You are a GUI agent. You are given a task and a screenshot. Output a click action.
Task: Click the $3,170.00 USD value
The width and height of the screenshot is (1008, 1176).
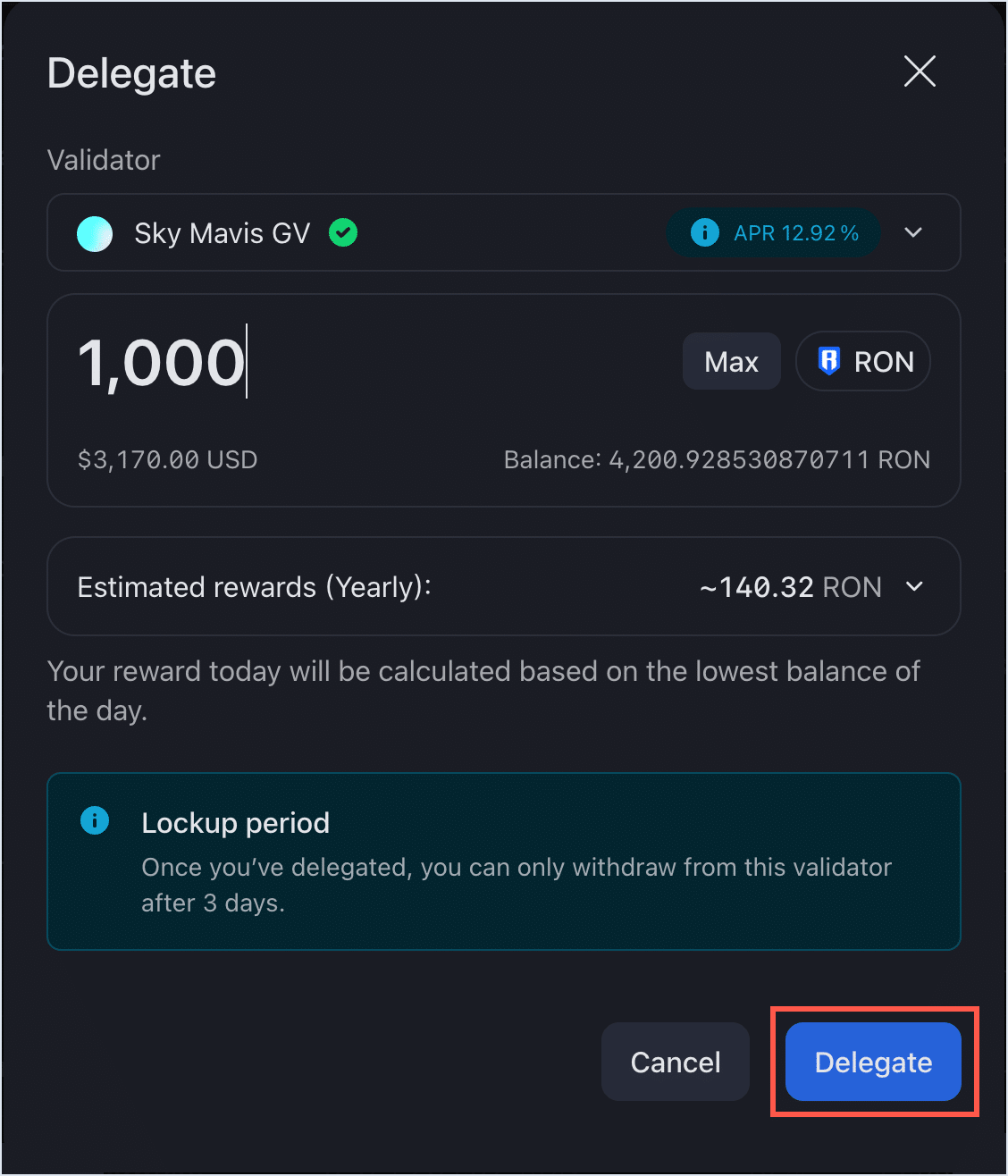click(167, 459)
